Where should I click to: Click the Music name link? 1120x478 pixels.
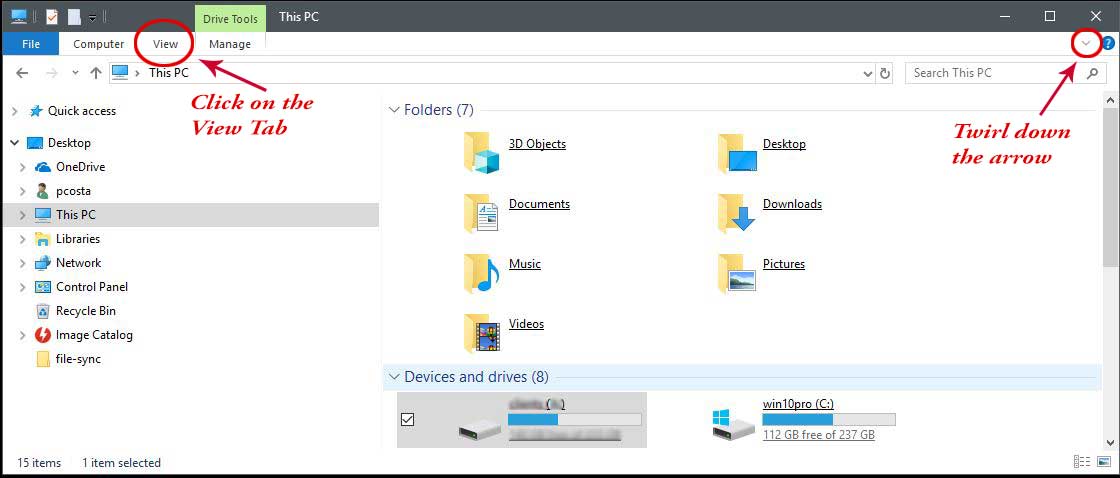click(x=524, y=264)
